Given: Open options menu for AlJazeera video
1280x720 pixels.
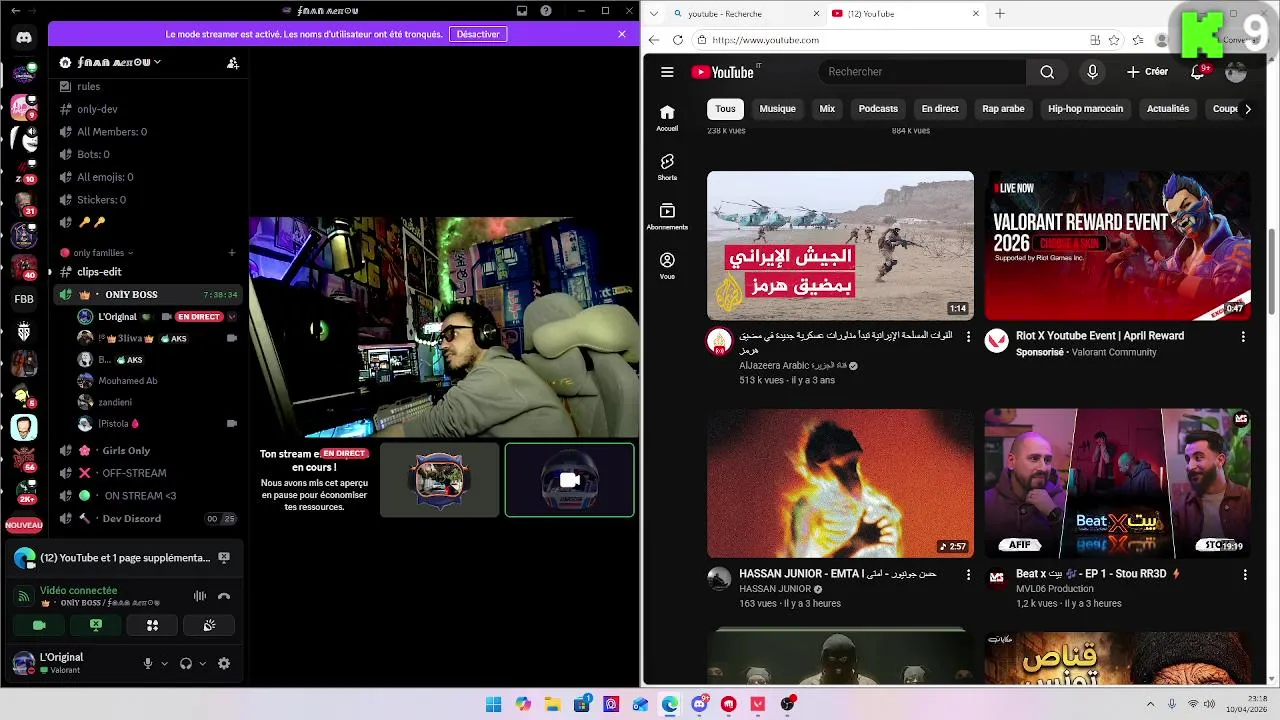Looking at the screenshot, I should tap(968, 337).
